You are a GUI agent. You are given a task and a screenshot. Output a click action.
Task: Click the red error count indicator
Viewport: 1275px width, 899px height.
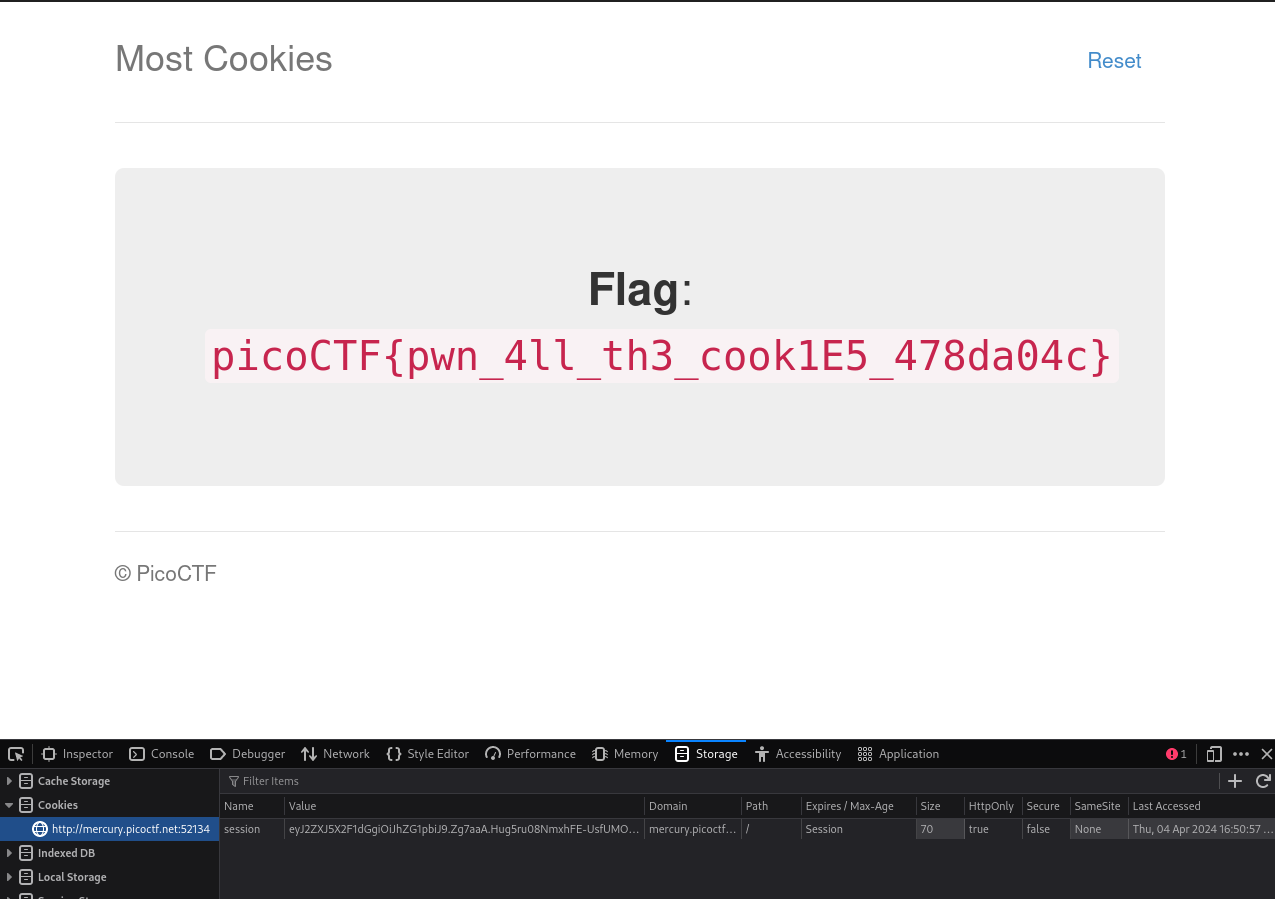(x=1176, y=754)
